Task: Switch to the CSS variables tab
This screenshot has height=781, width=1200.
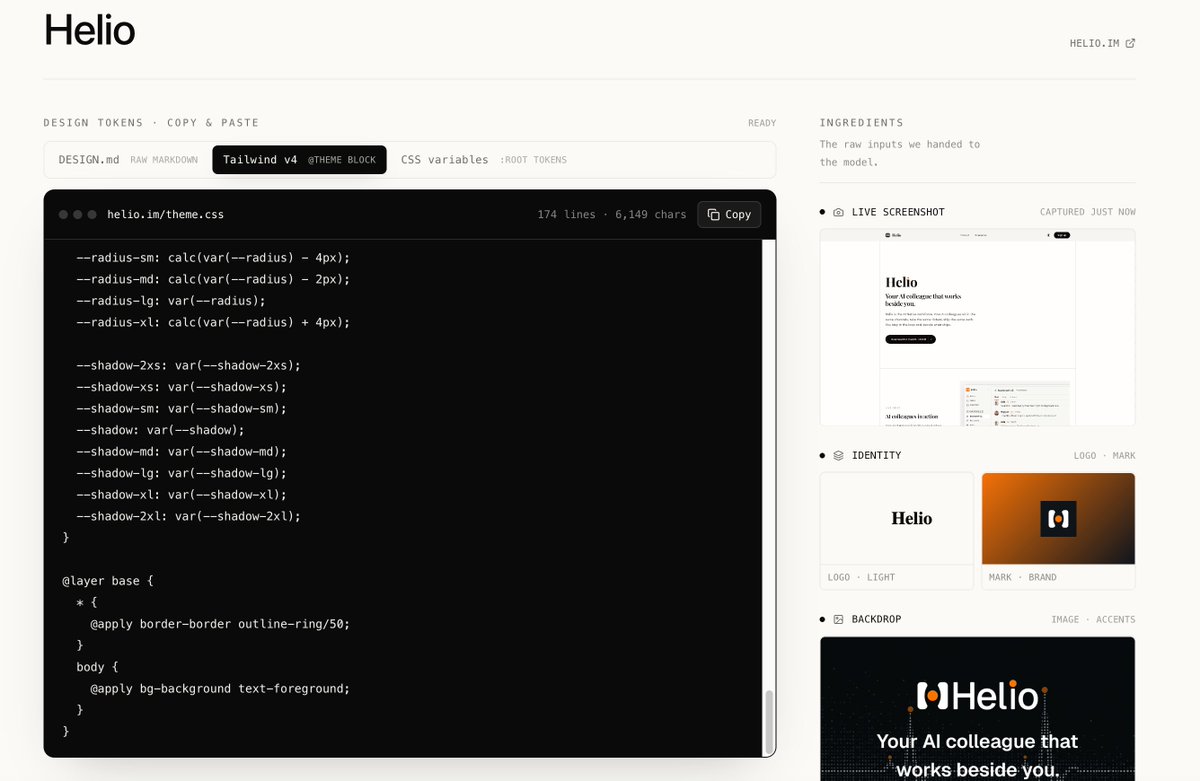Action: click(484, 160)
